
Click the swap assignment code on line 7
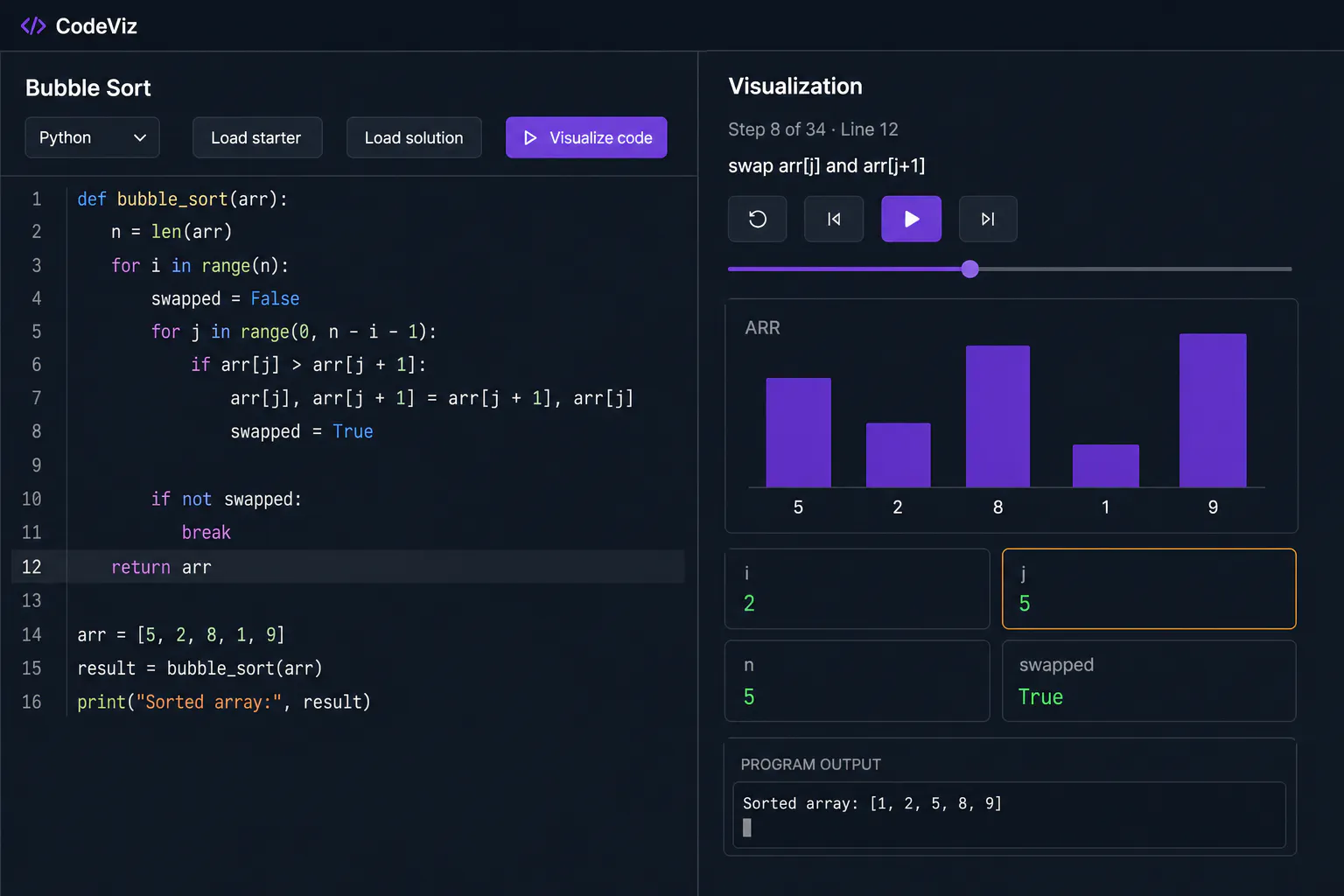[x=431, y=398]
